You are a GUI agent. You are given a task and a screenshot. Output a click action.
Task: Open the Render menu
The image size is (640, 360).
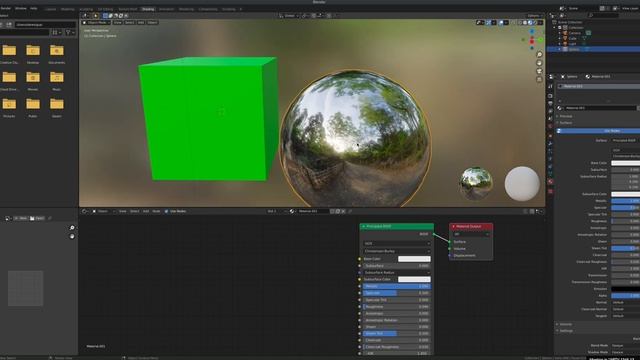(5, 8)
